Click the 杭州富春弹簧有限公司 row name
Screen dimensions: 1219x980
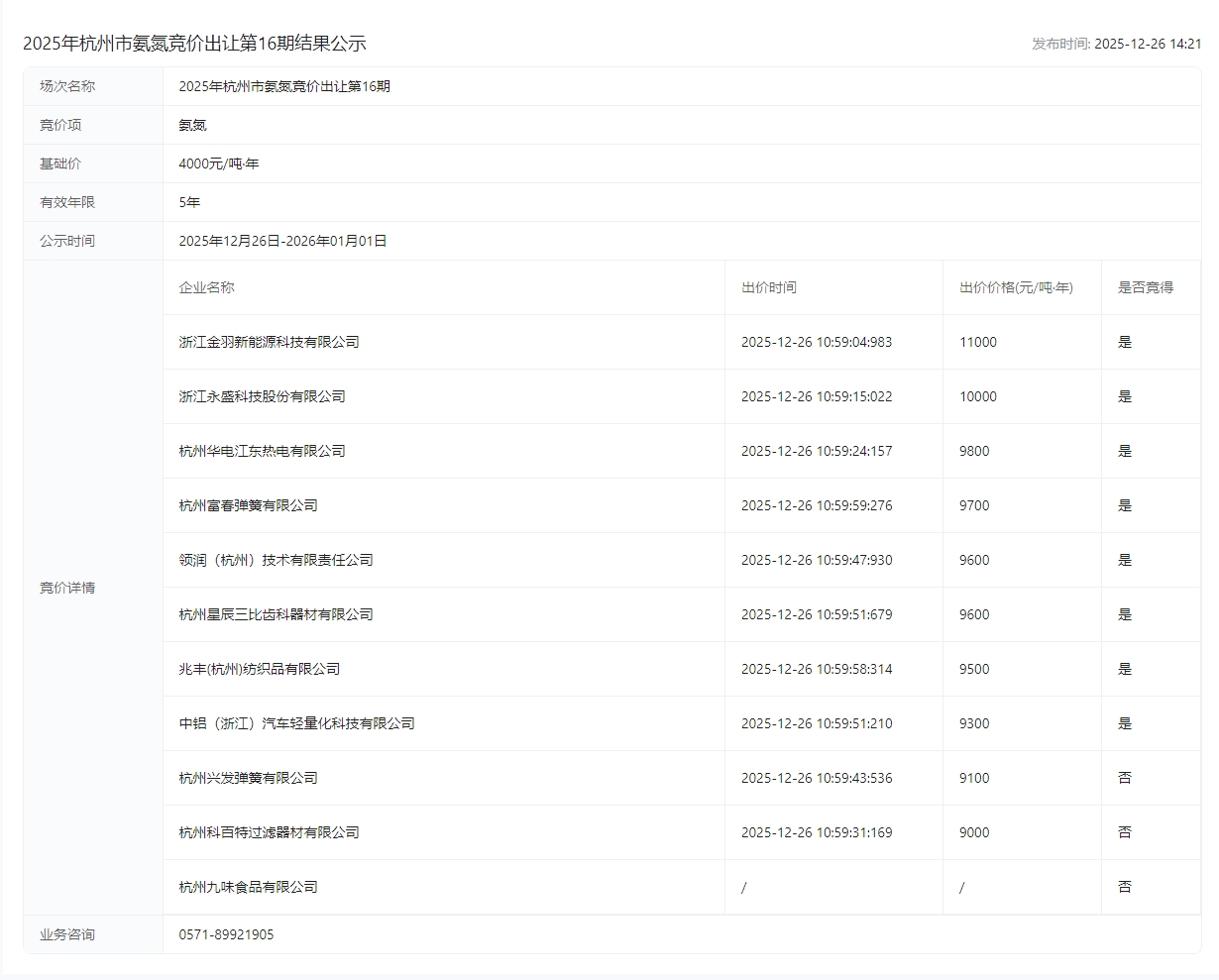(x=248, y=505)
